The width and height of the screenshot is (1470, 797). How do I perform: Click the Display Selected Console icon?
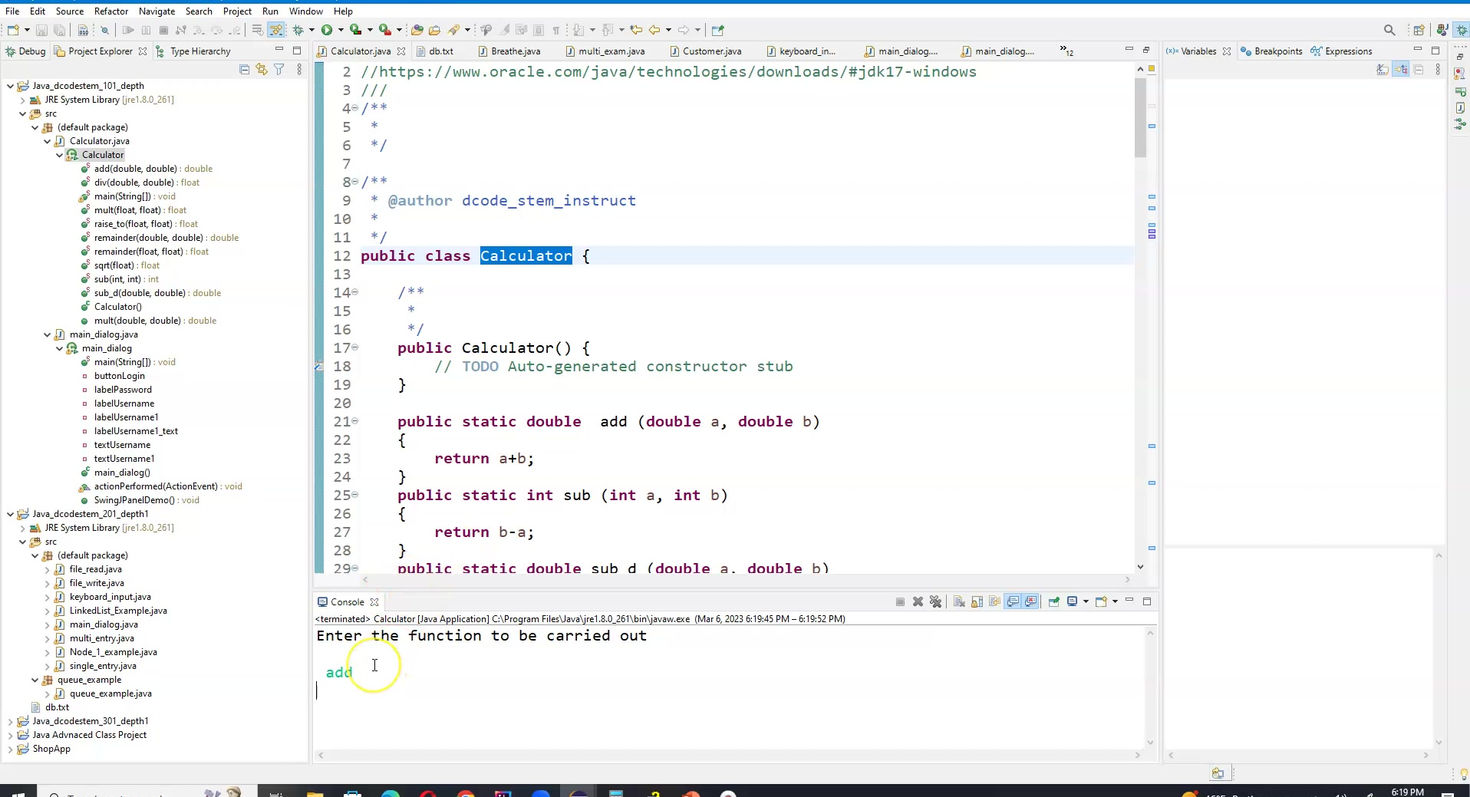pyautogui.click(x=1072, y=602)
